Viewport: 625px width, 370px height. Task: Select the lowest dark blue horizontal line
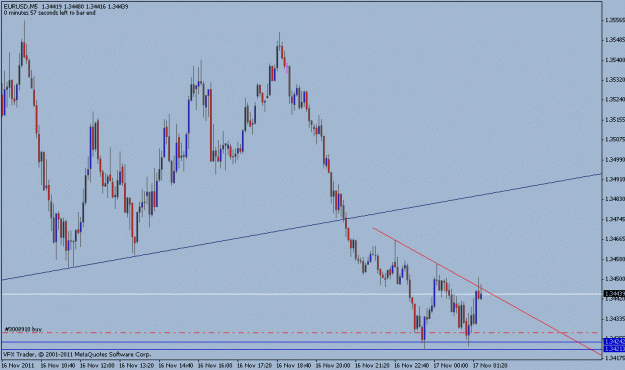tap(301, 350)
